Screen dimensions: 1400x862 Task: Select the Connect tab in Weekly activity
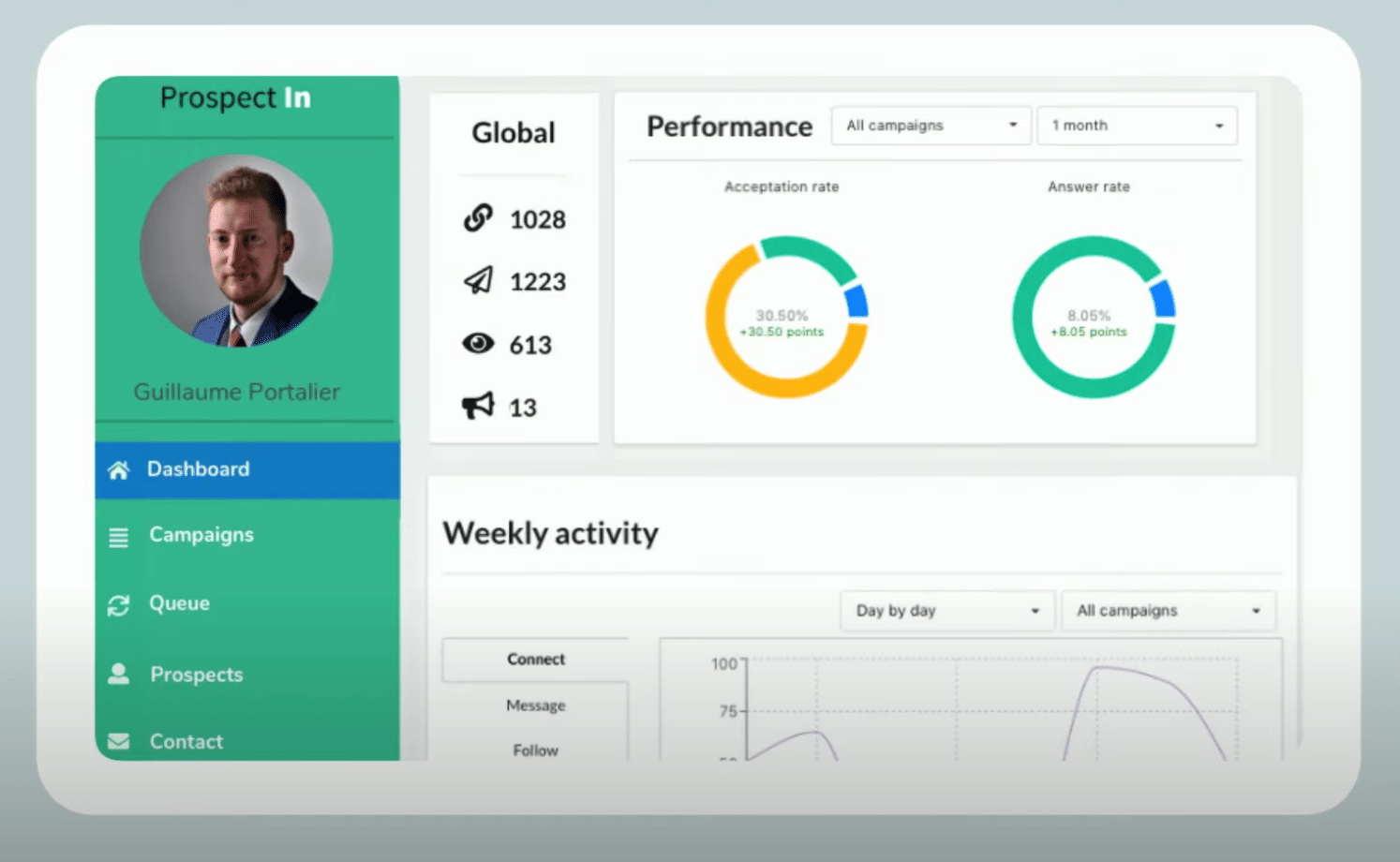536,660
